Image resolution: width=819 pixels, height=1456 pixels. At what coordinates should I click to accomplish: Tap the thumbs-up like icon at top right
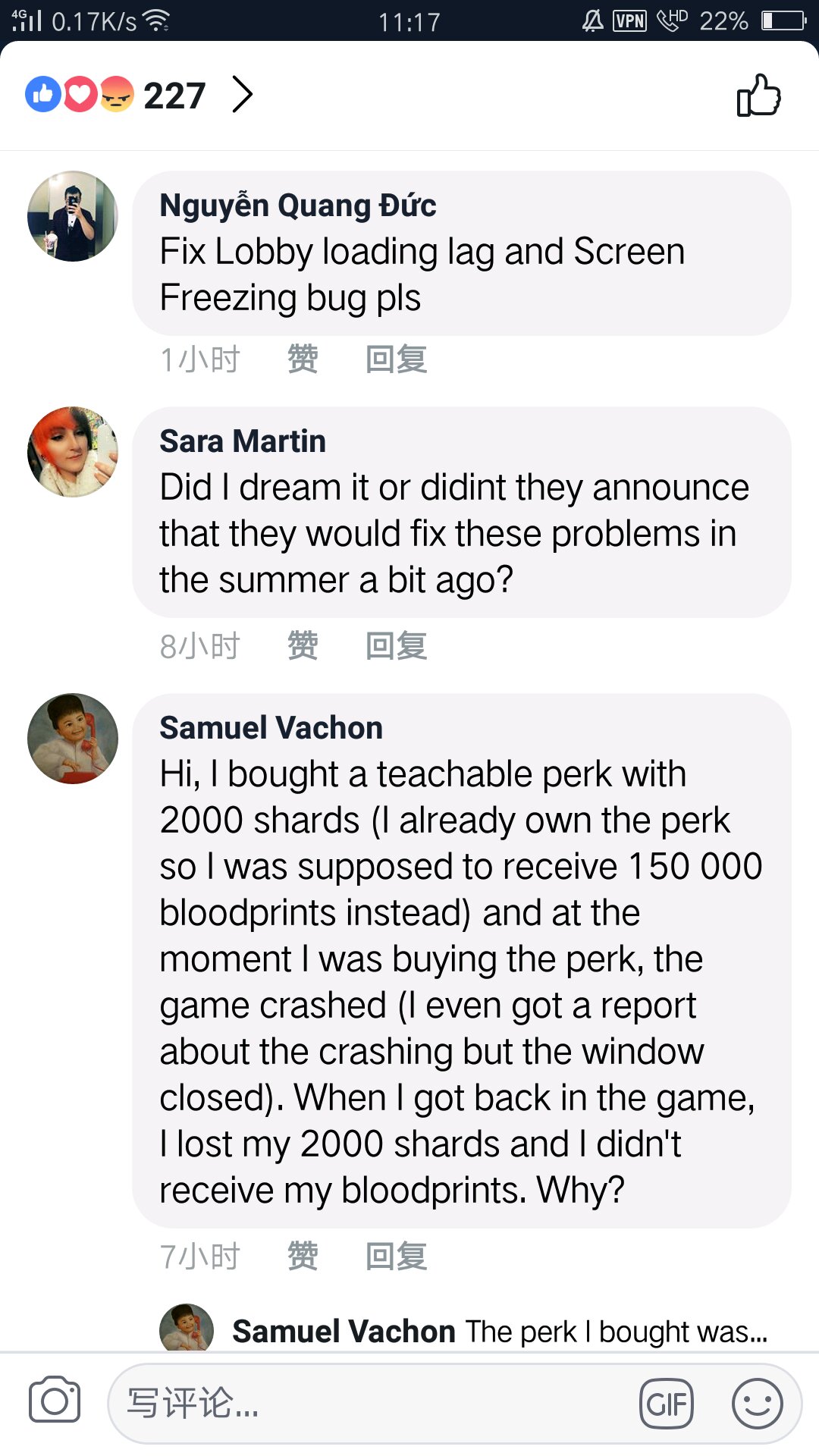click(758, 96)
